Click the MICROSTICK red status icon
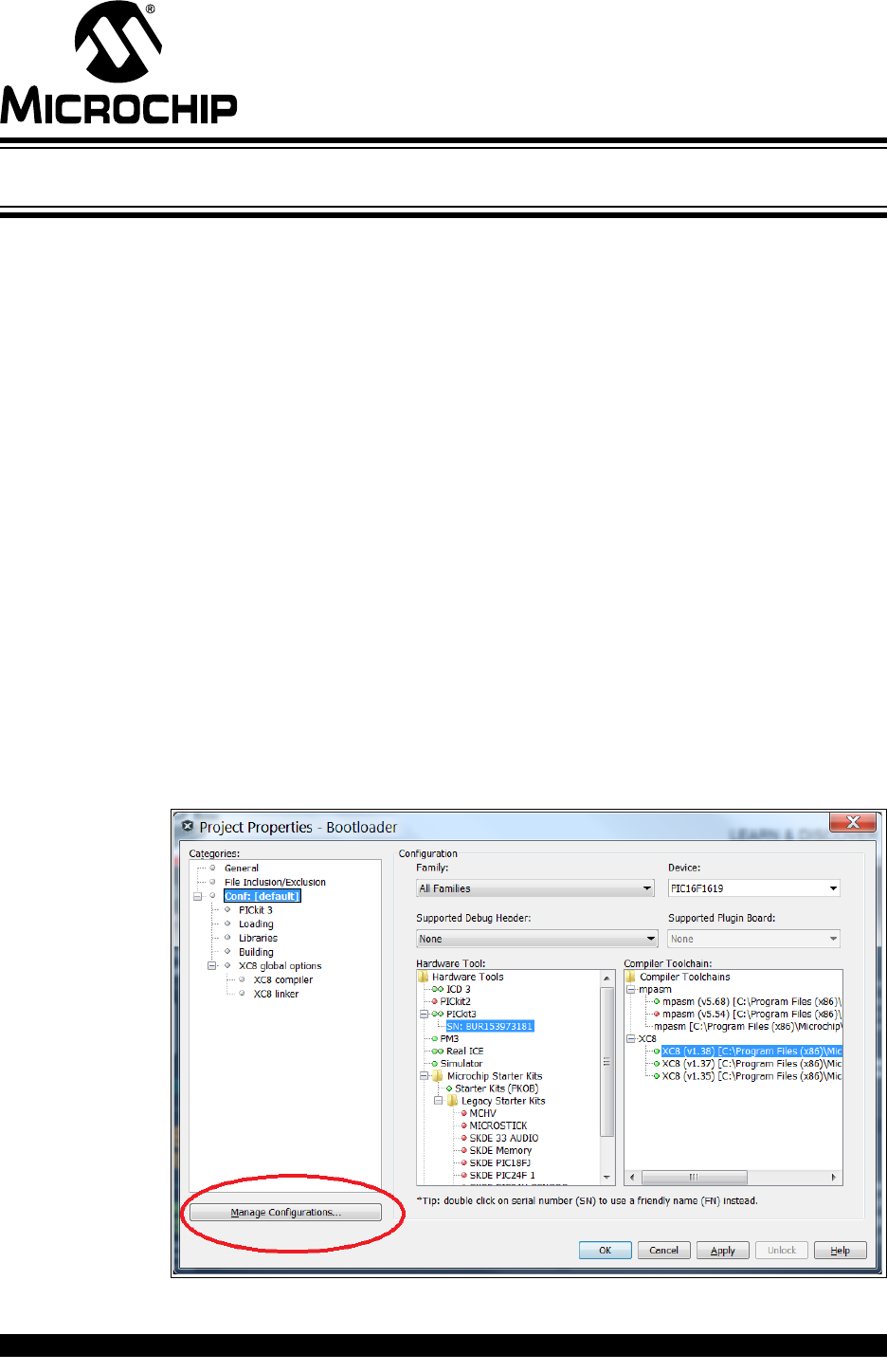The height and width of the screenshot is (1372, 887). point(464,1125)
